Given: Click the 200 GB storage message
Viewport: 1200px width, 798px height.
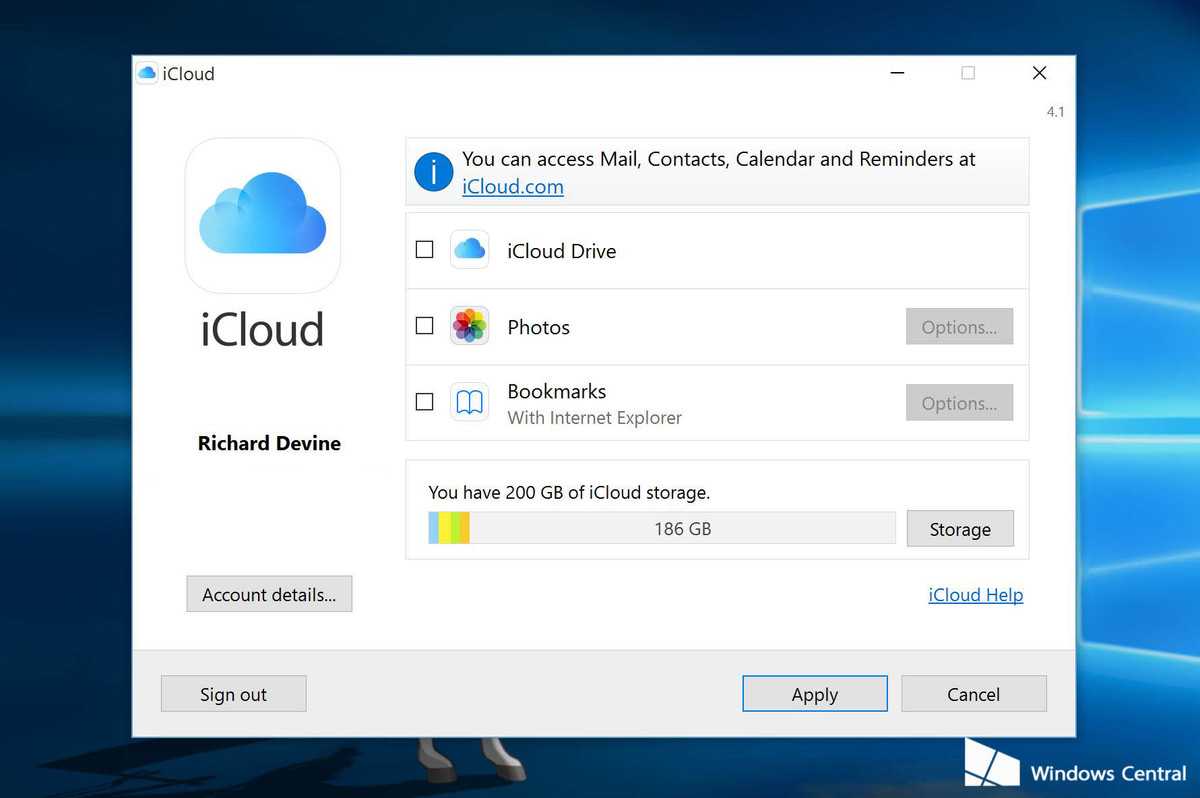Looking at the screenshot, I should click(x=569, y=492).
